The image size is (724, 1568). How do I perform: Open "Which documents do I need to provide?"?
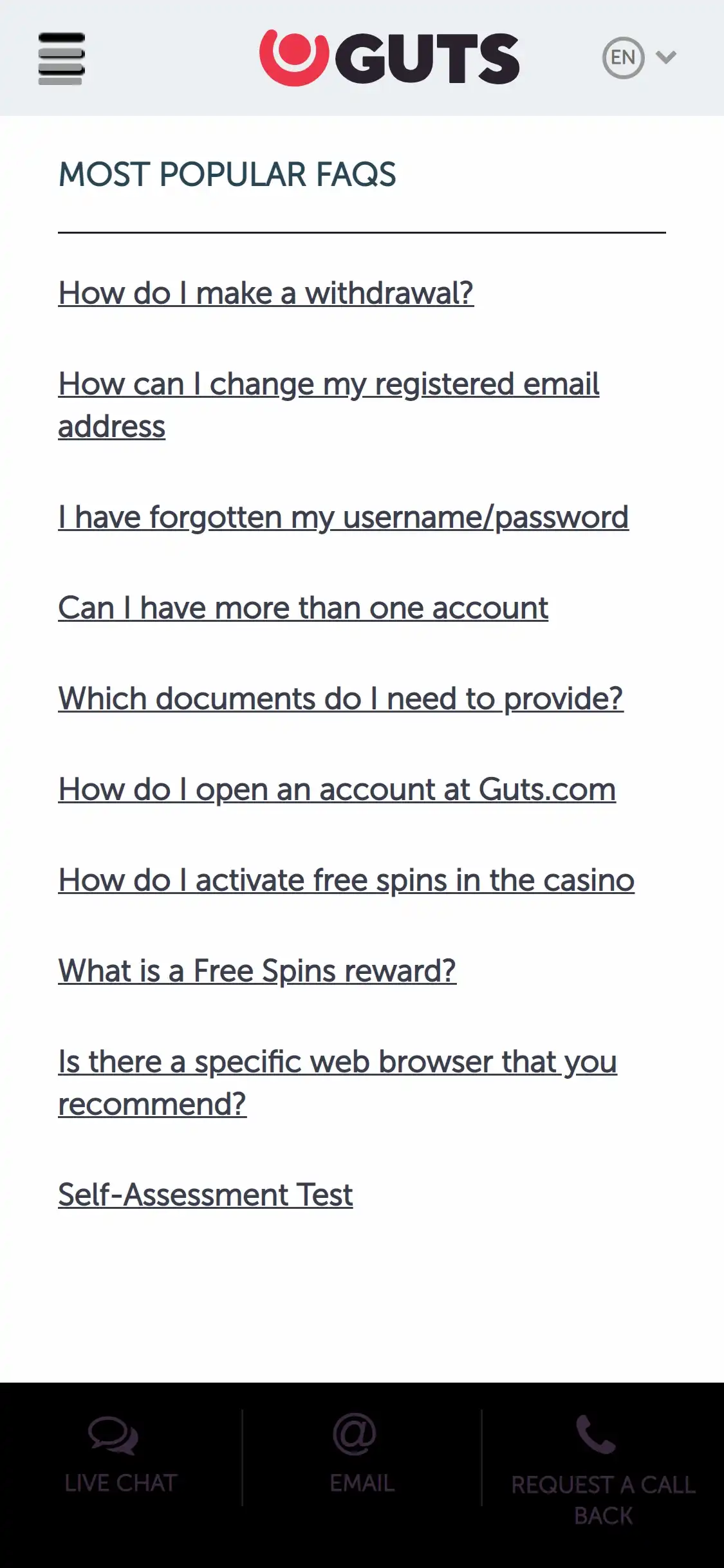pyautogui.click(x=340, y=699)
